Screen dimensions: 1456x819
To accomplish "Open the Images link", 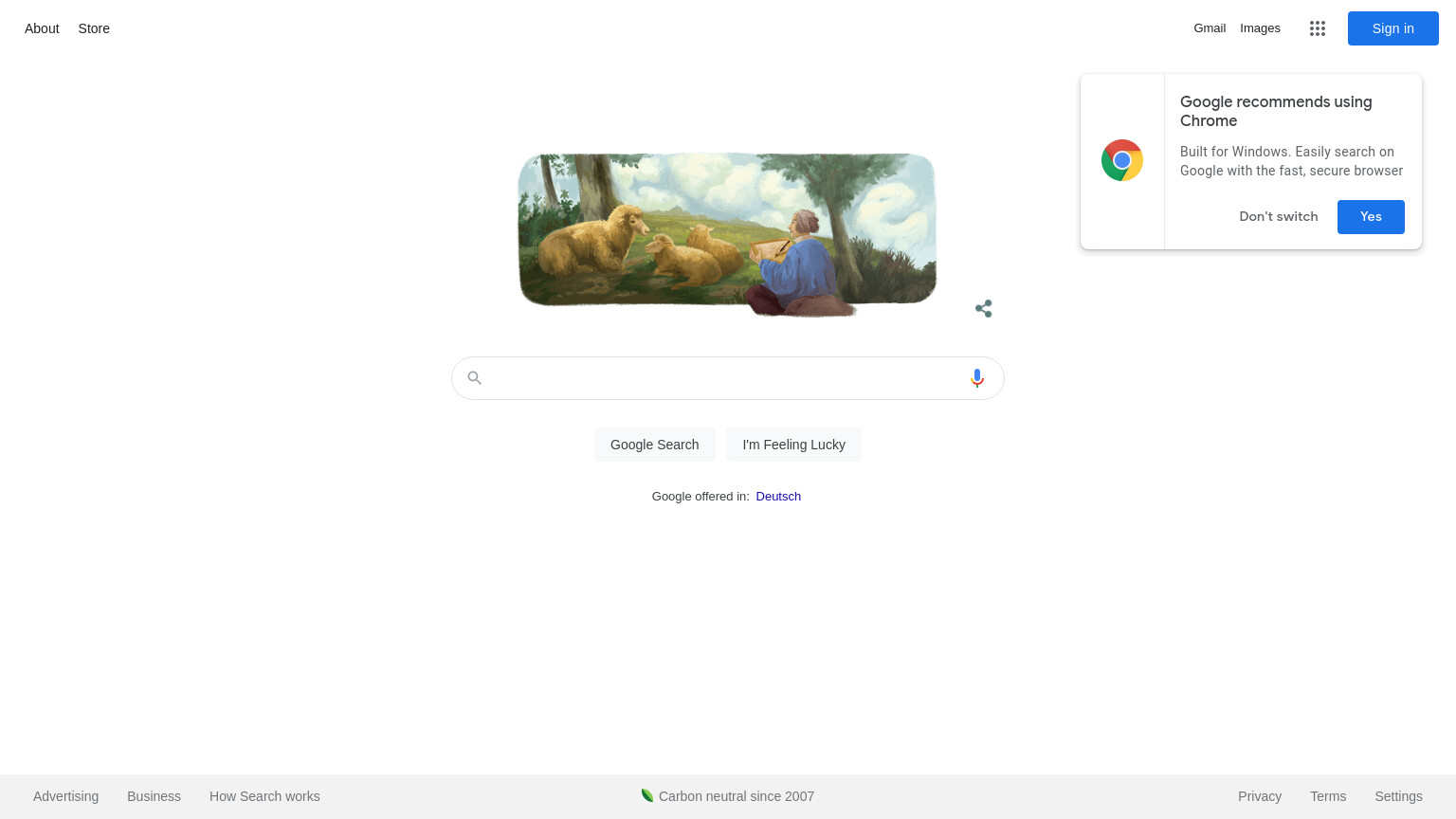I will [1260, 28].
